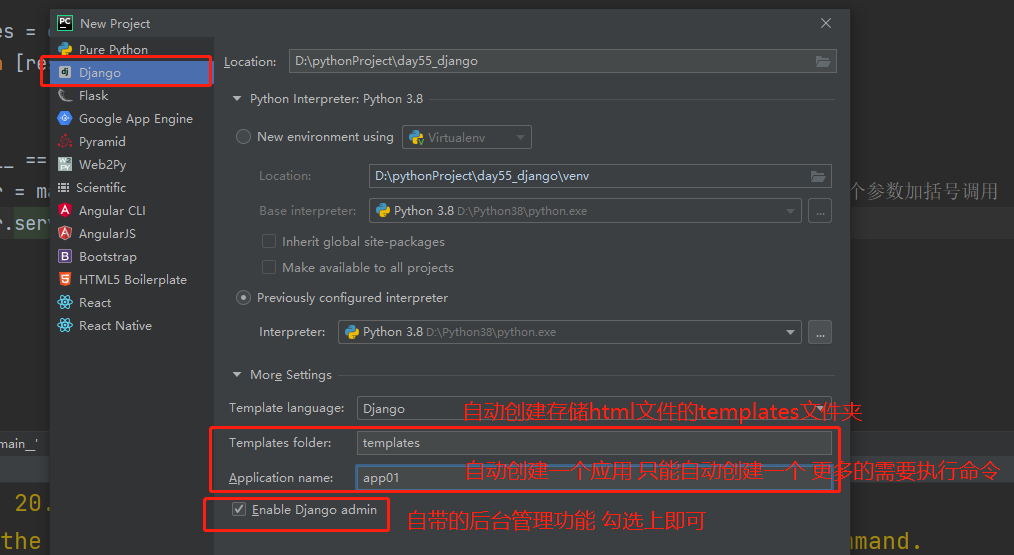This screenshot has width=1014, height=555.
Task: Pick the Angular CLI project type
Action: [x=132, y=211]
